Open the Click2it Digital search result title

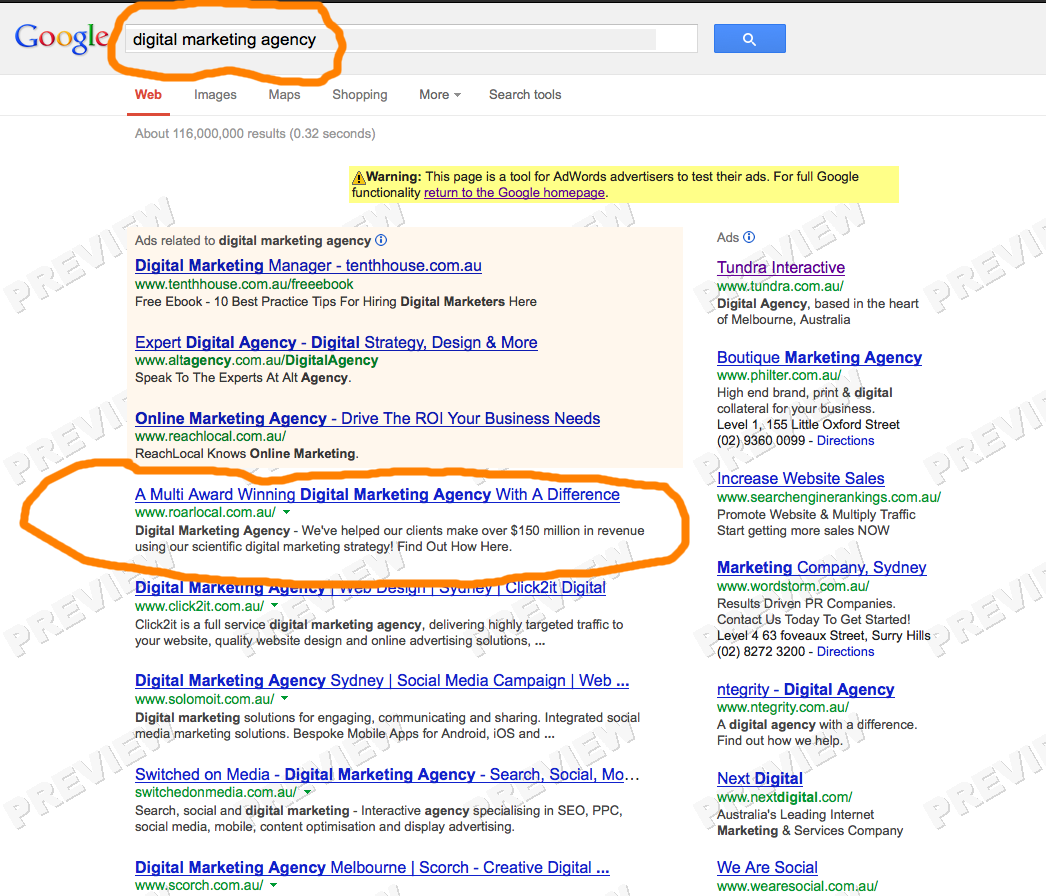[x=370, y=588]
